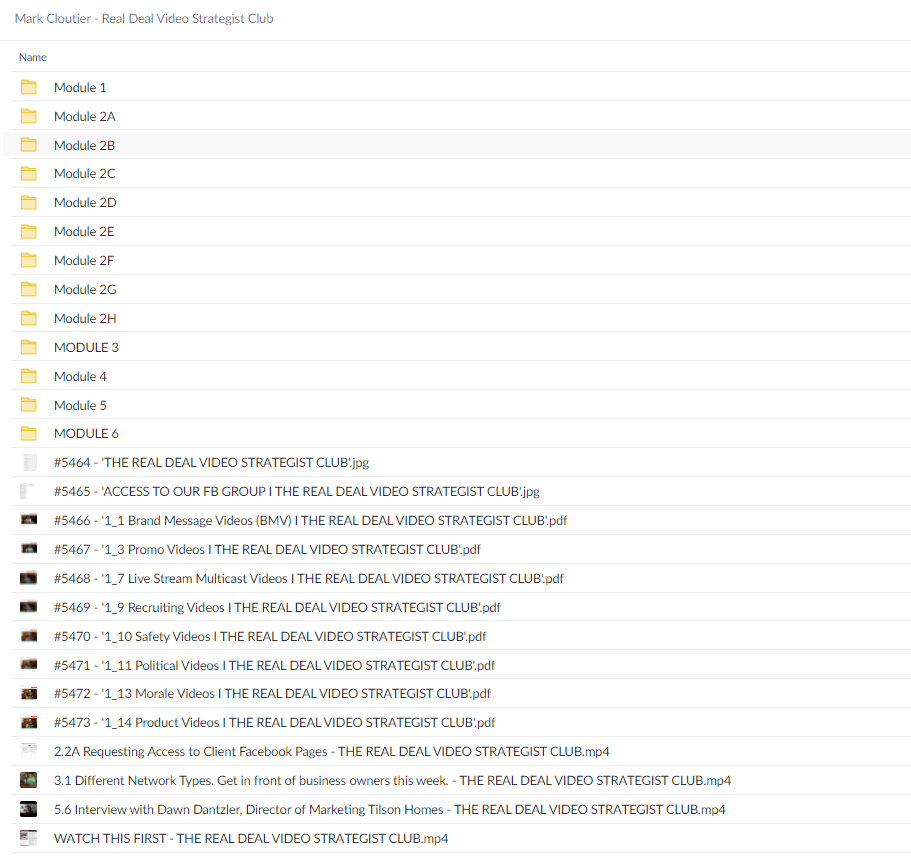Screen dimensions: 911x865
Task: Open #5468 Live Stream Multicast Videos pdf
Action: 309,579
